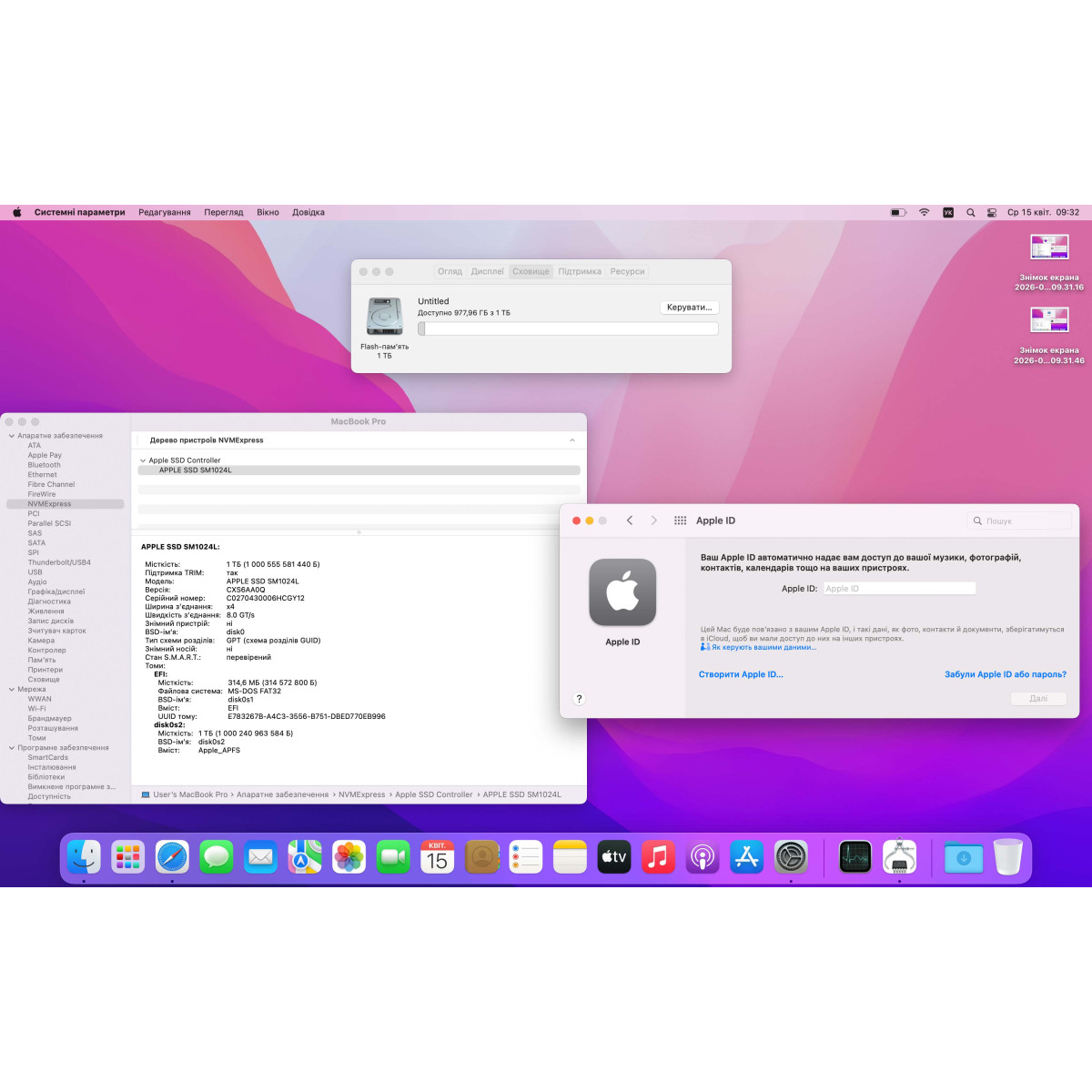Select Сховище in the hardware sidebar
1092x1092 pixels.
44,680
